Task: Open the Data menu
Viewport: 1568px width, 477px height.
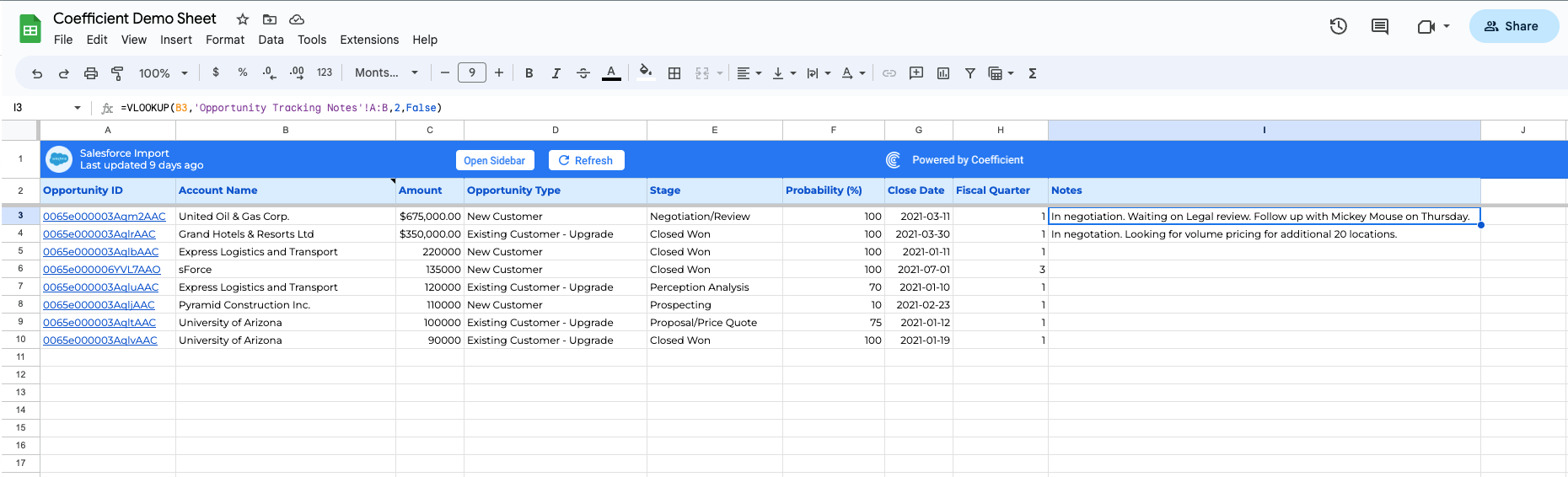Action: coord(271,40)
